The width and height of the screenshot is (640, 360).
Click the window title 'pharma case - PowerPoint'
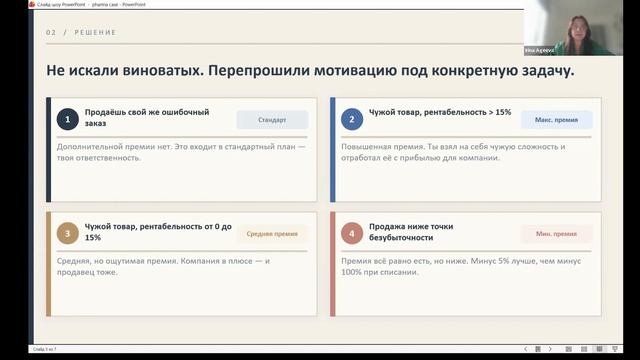(x=119, y=4)
